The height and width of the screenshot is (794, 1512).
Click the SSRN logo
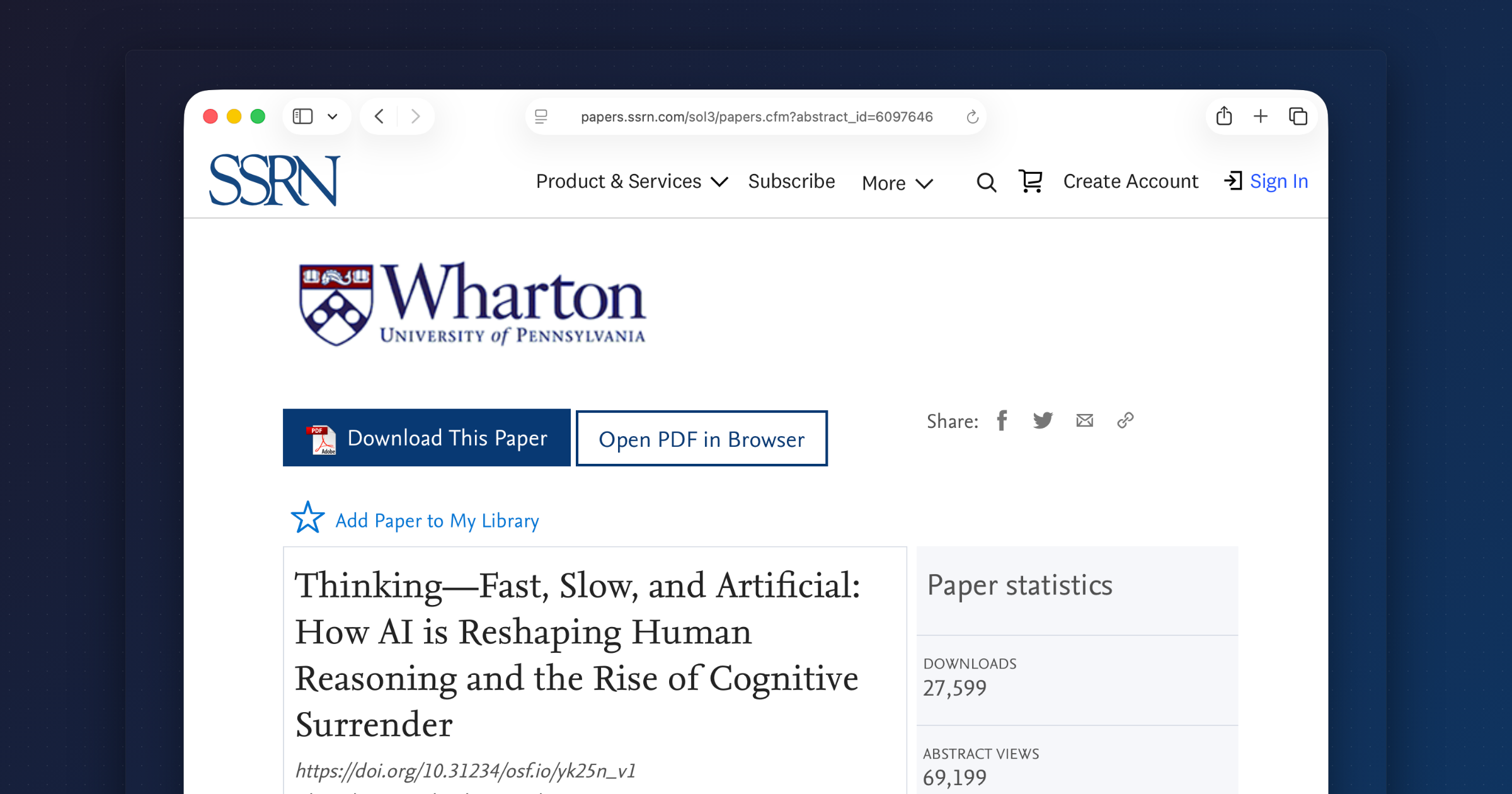coord(273,181)
